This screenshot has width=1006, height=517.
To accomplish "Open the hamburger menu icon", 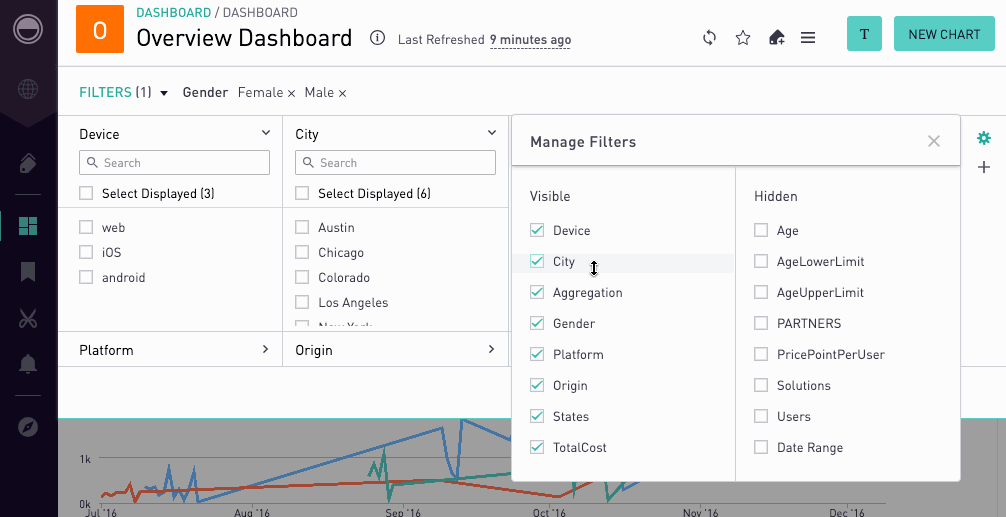I will (808, 38).
